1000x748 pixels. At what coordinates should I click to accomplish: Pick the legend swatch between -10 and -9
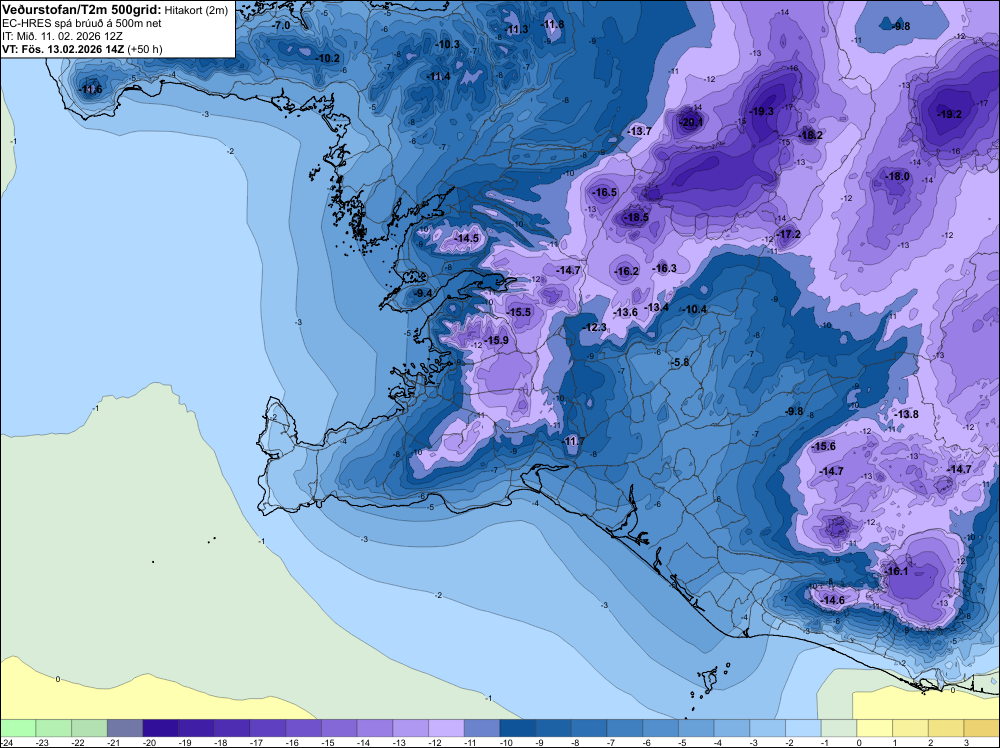coord(518,728)
